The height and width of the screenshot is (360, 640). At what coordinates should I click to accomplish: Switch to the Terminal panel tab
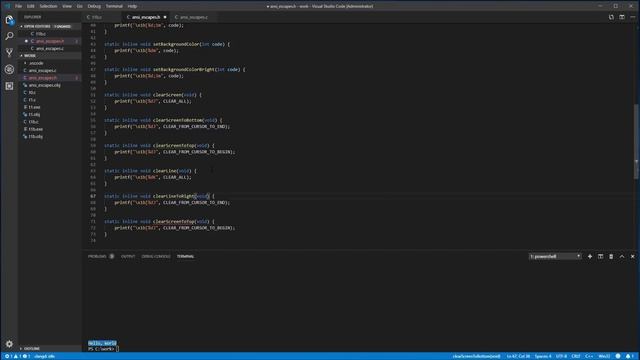[x=185, y=256]
